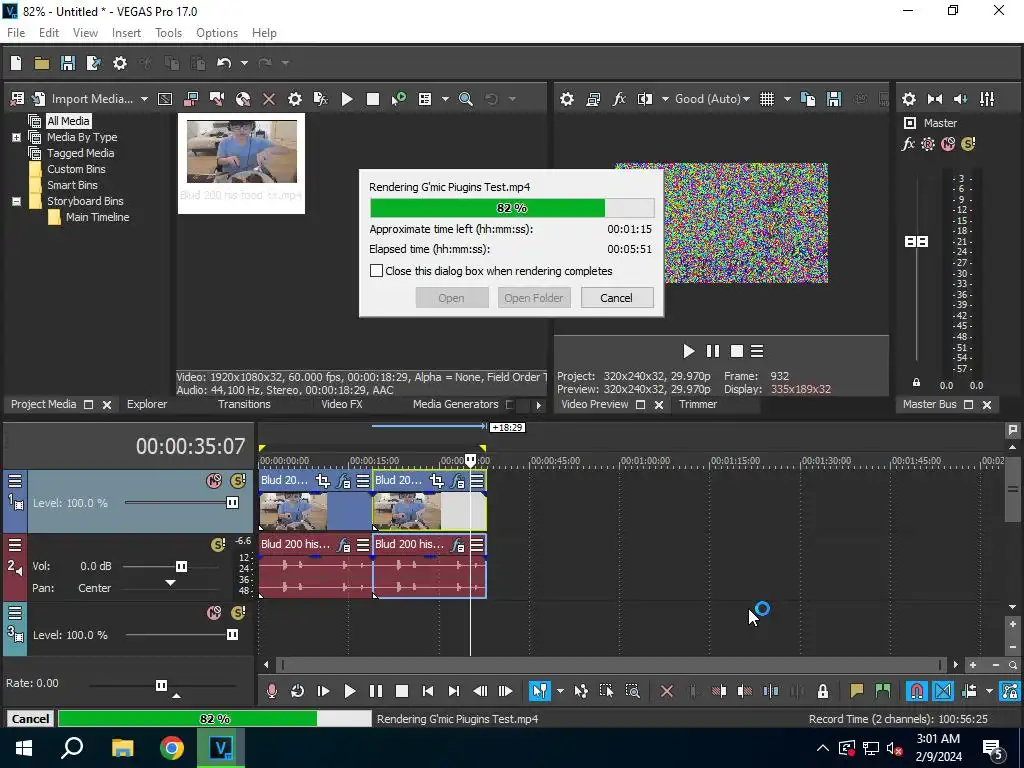1024x768 pixels.
Task: Open the Insert menu
Action: click(126, 33)
